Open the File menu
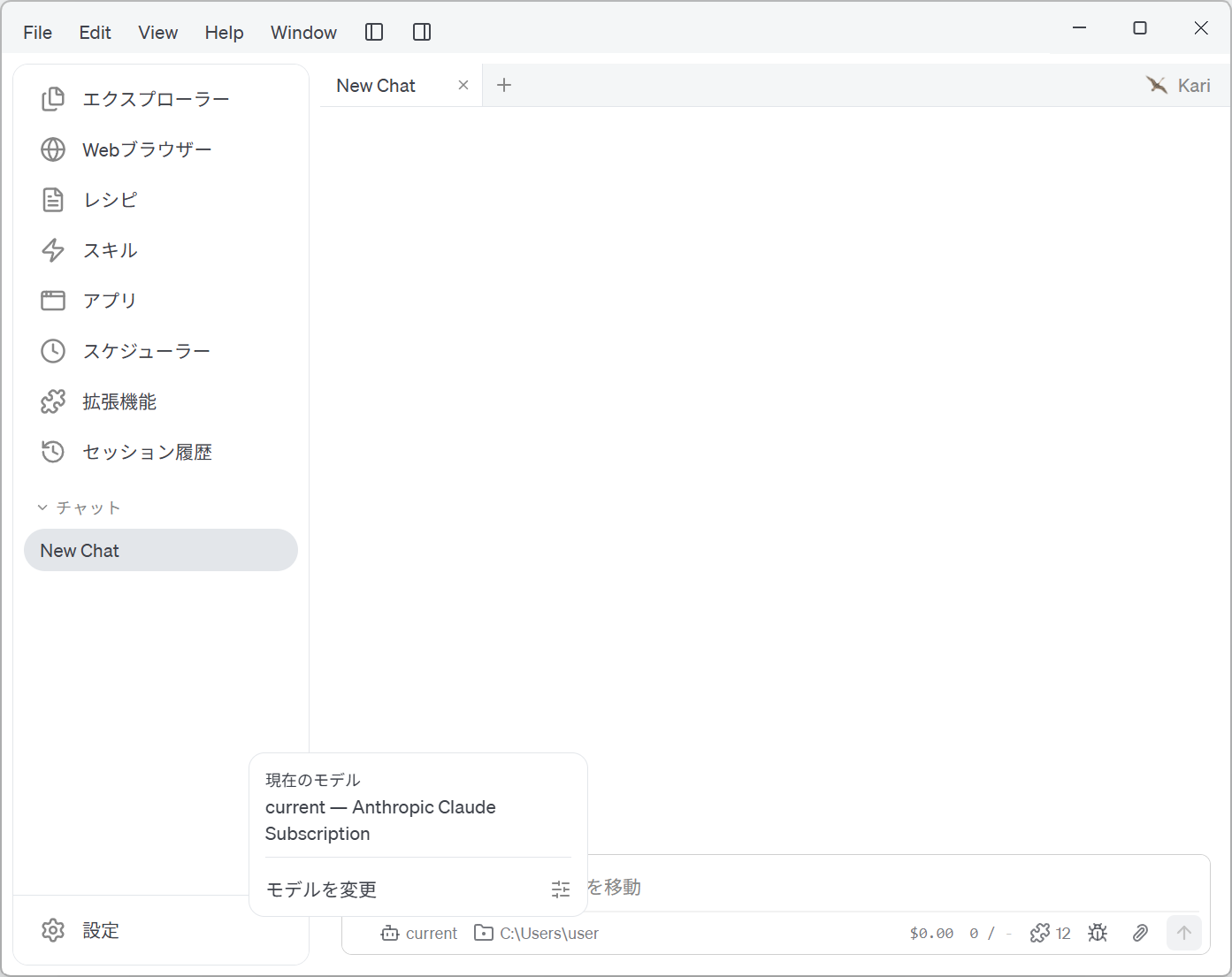 click(38, 33)
